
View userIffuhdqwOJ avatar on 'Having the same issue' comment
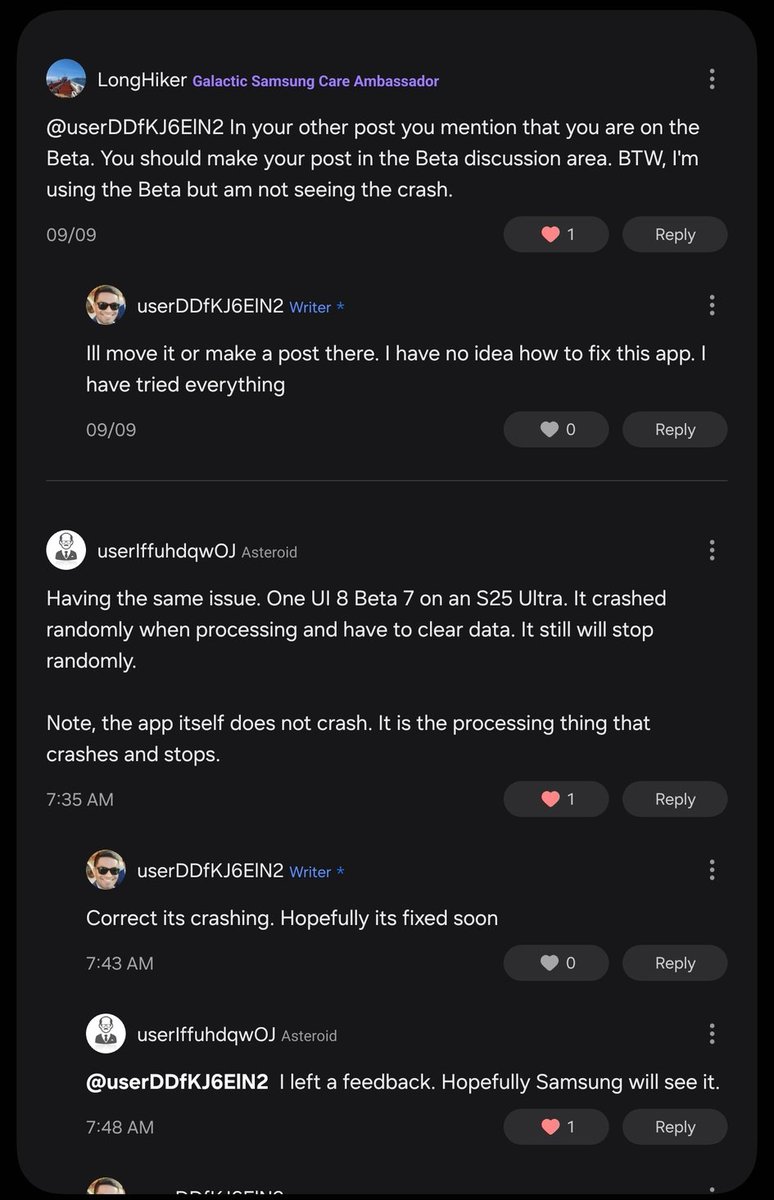pyautogui.click(x=66, y=550)
